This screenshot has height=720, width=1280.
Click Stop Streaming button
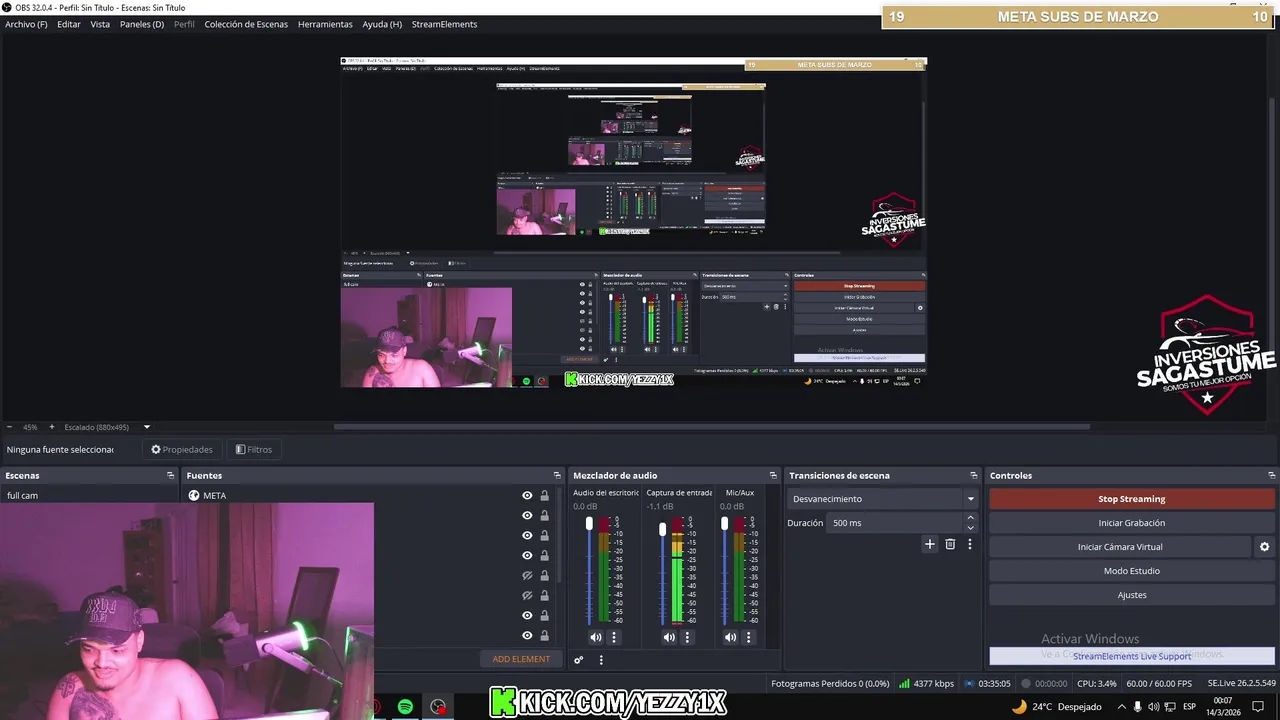click(1131, 499)
